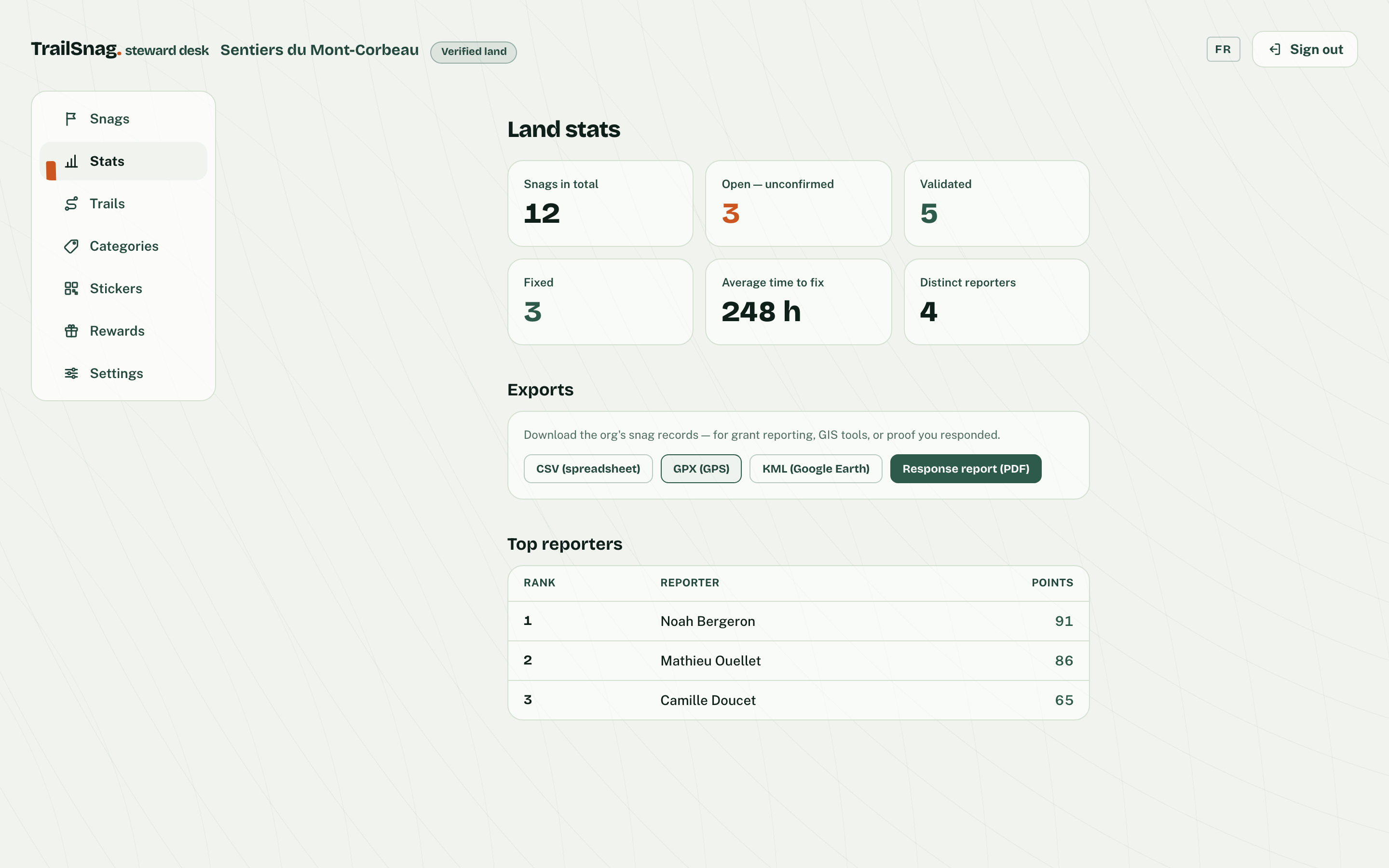Click the Stats bar chart icon
The image size is (1389, 868).
click(71, 162)
